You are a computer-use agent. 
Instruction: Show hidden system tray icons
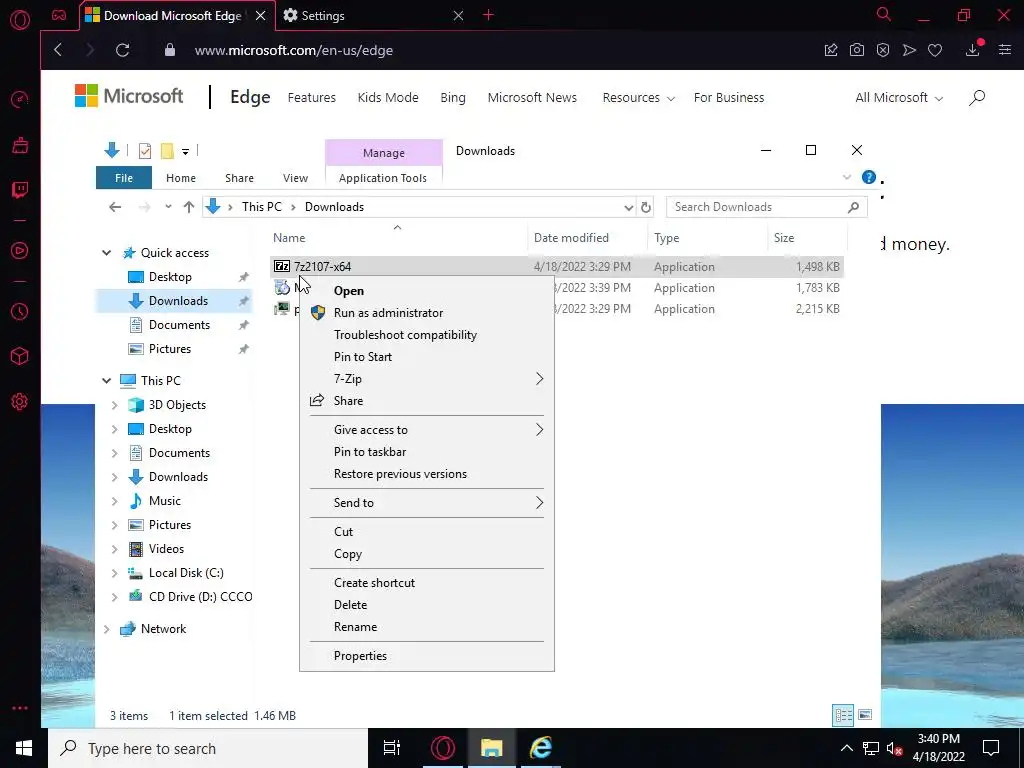pos(846,748)
